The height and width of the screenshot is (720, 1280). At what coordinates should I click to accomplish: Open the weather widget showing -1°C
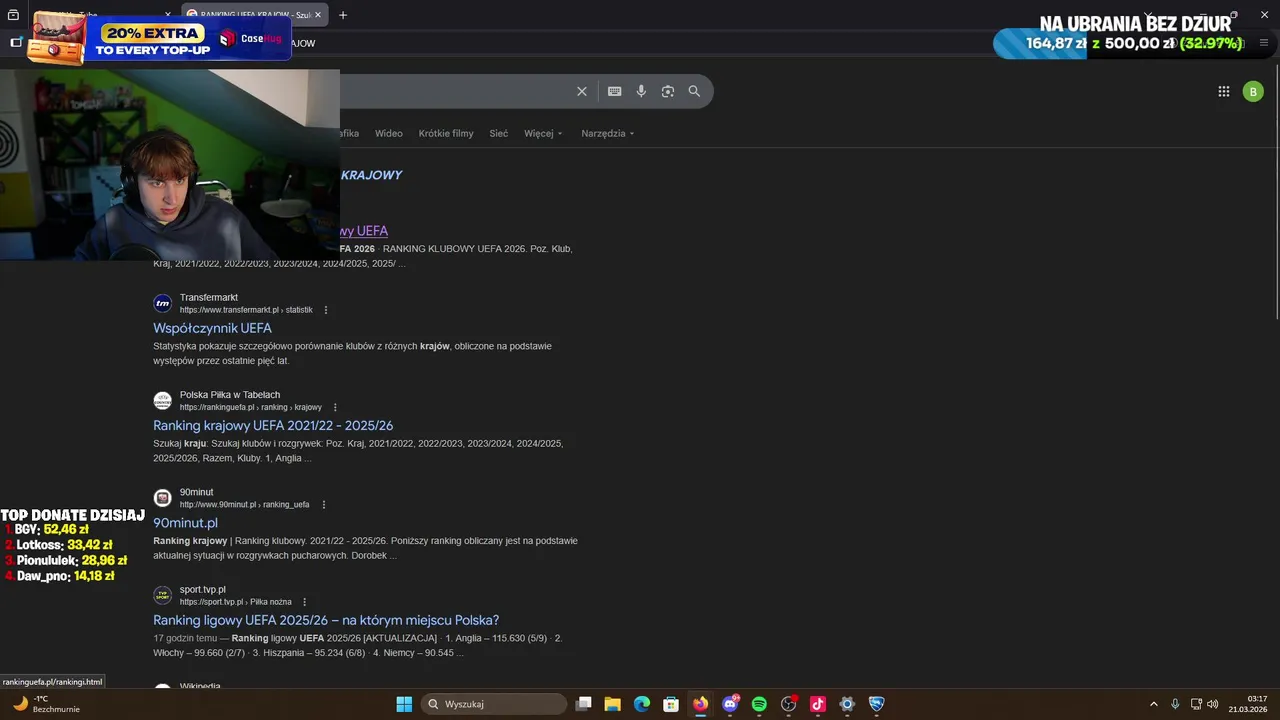click(45, 704)
